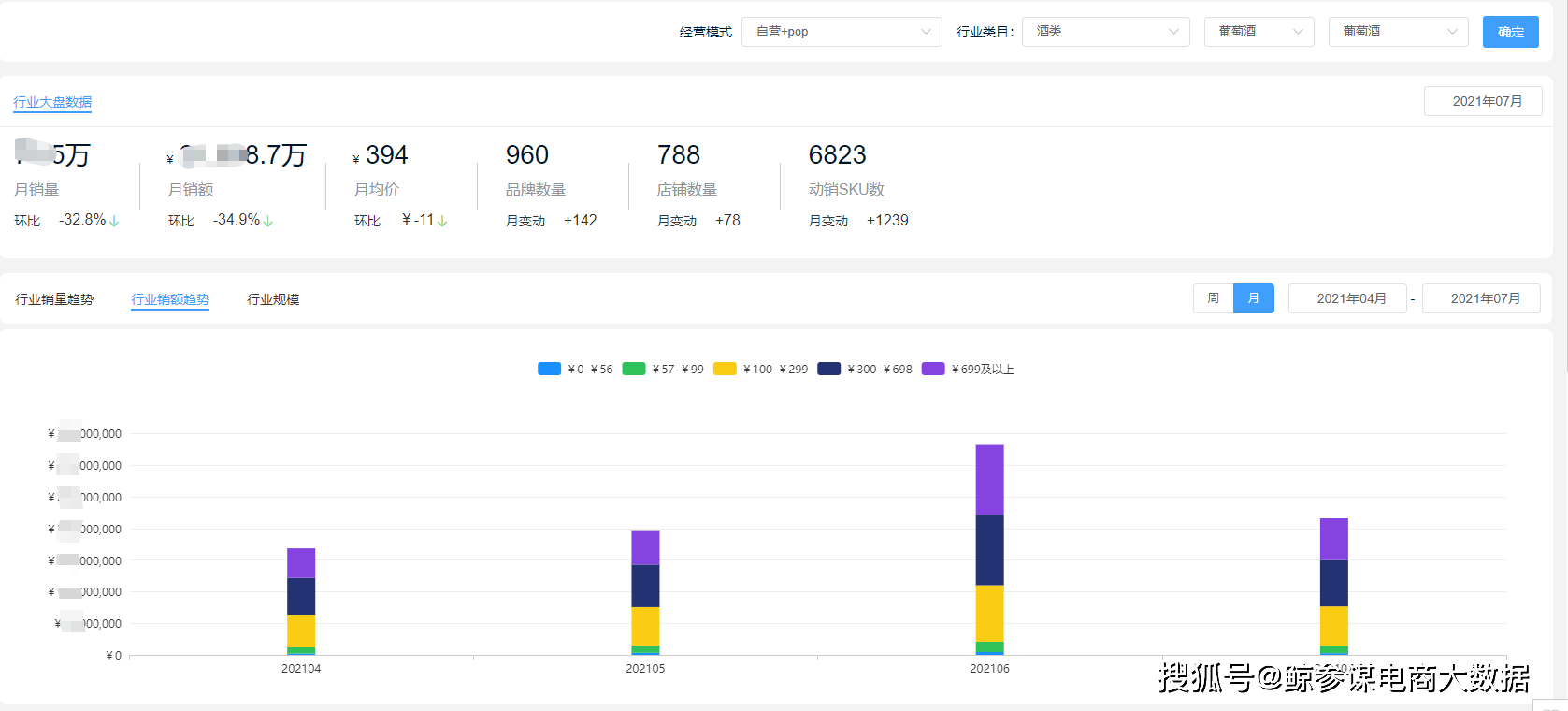Click the +78 月变动 value
Screen dimensions: 1568x711
[x=727, y=221]
